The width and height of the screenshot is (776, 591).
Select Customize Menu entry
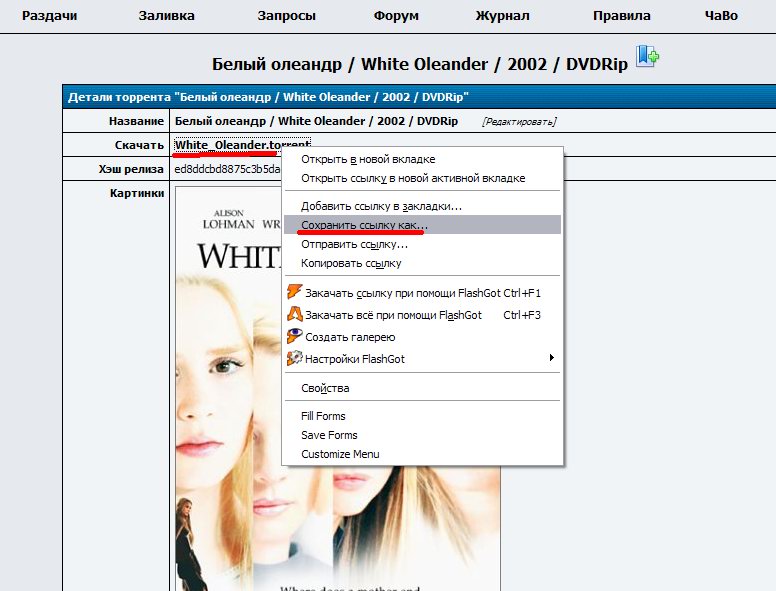coord(422,454)
